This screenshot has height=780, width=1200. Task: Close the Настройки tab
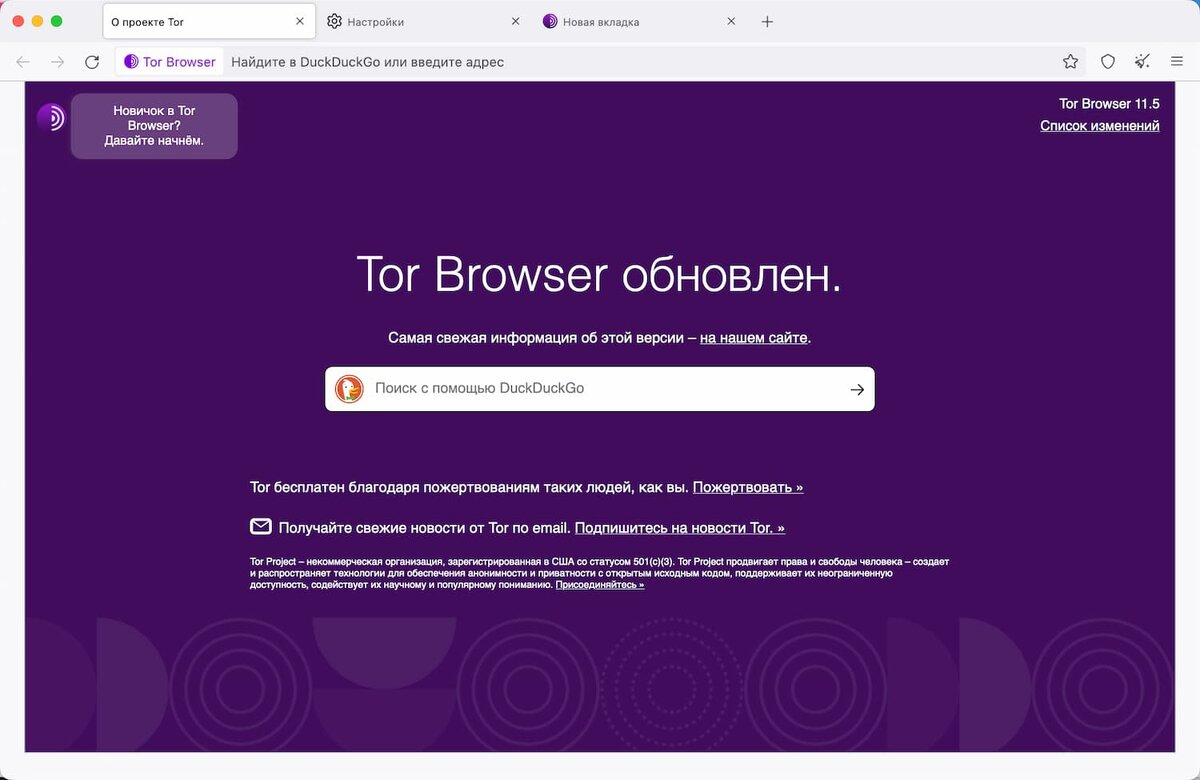[x=516, y=21]
